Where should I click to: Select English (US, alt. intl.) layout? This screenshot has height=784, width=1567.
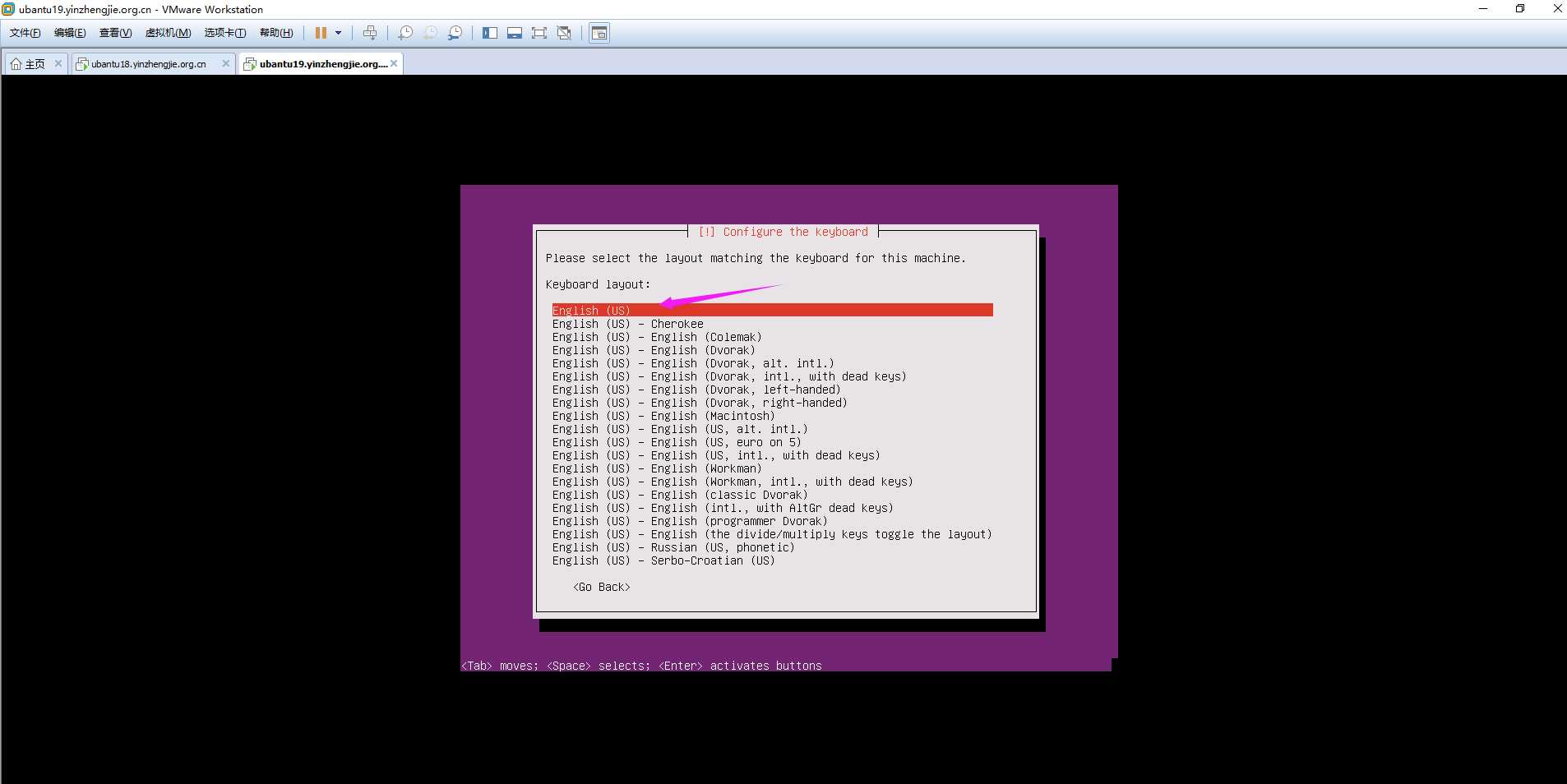coord(680,429)
